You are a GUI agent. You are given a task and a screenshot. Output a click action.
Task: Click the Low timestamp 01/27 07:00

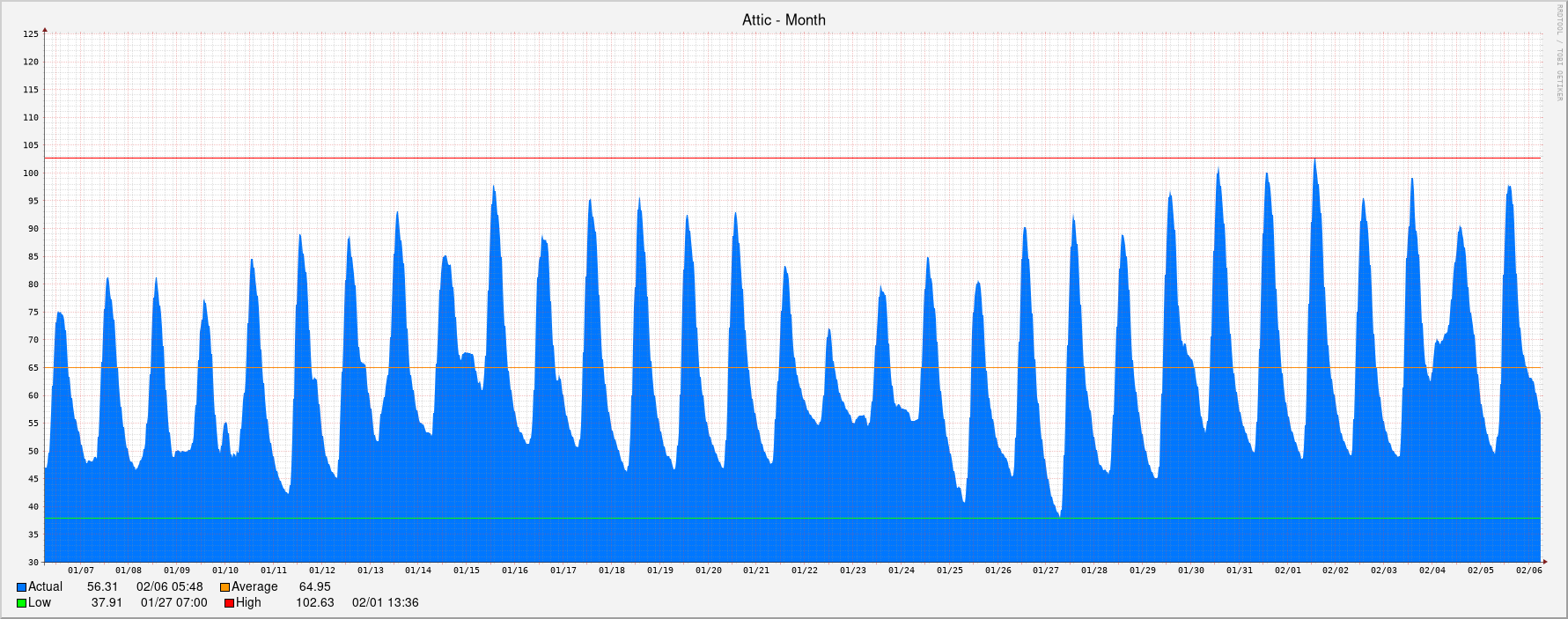(x=174, y=603)
